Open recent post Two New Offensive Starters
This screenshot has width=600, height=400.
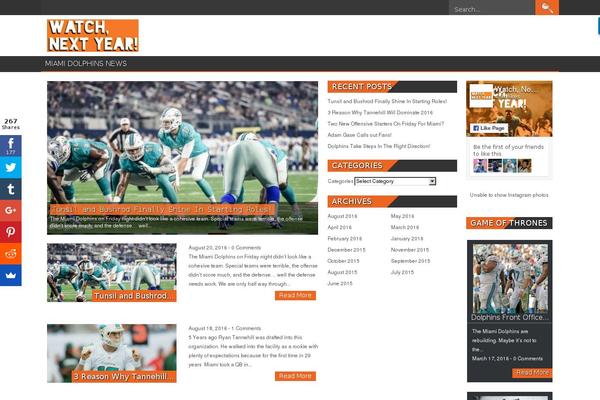(x=386, y=124)
